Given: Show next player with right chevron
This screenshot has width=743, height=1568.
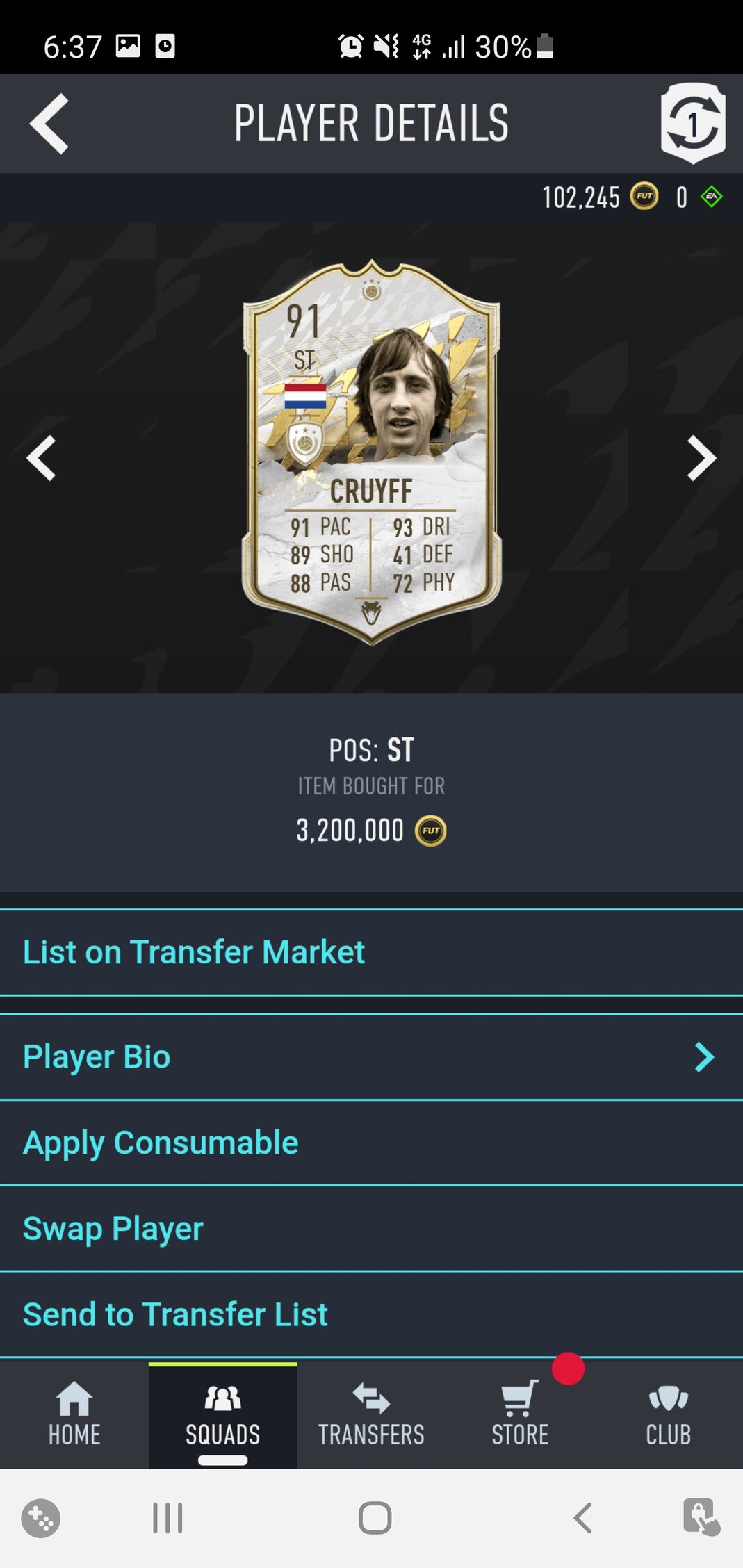Looking at the screenshot, I should point(701,458).
